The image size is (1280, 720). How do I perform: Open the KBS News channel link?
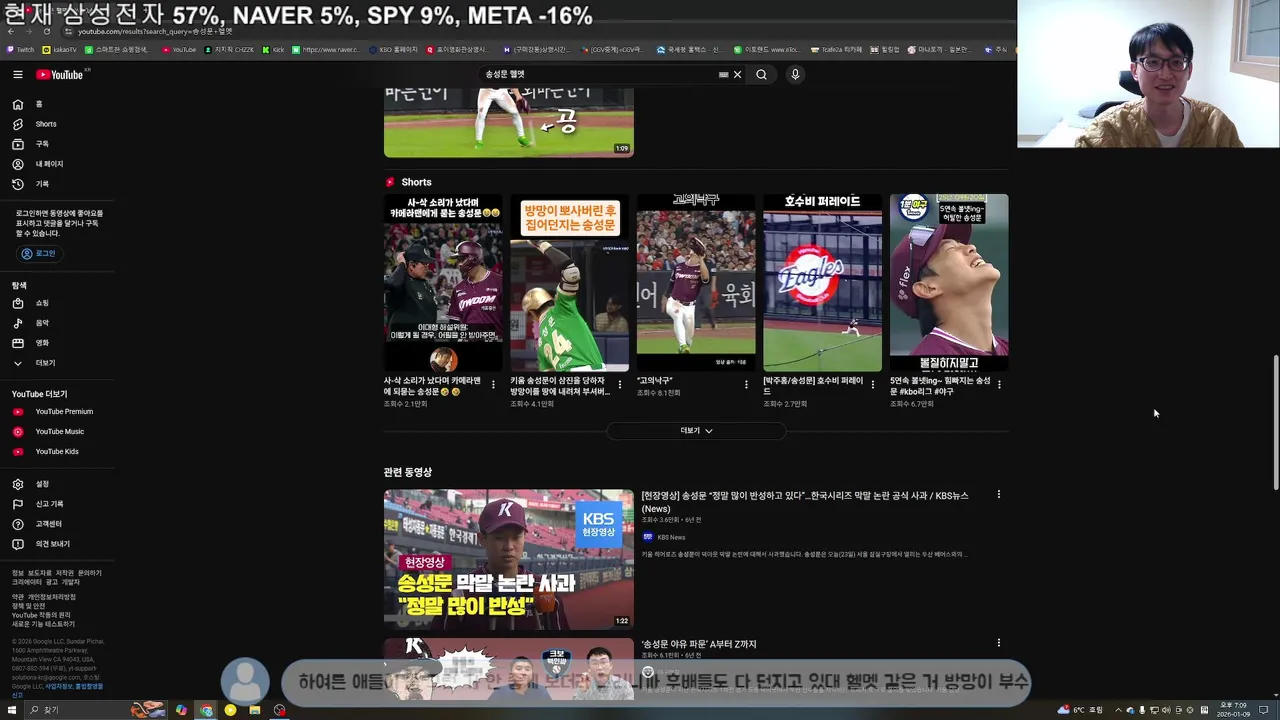pos(671,538)
